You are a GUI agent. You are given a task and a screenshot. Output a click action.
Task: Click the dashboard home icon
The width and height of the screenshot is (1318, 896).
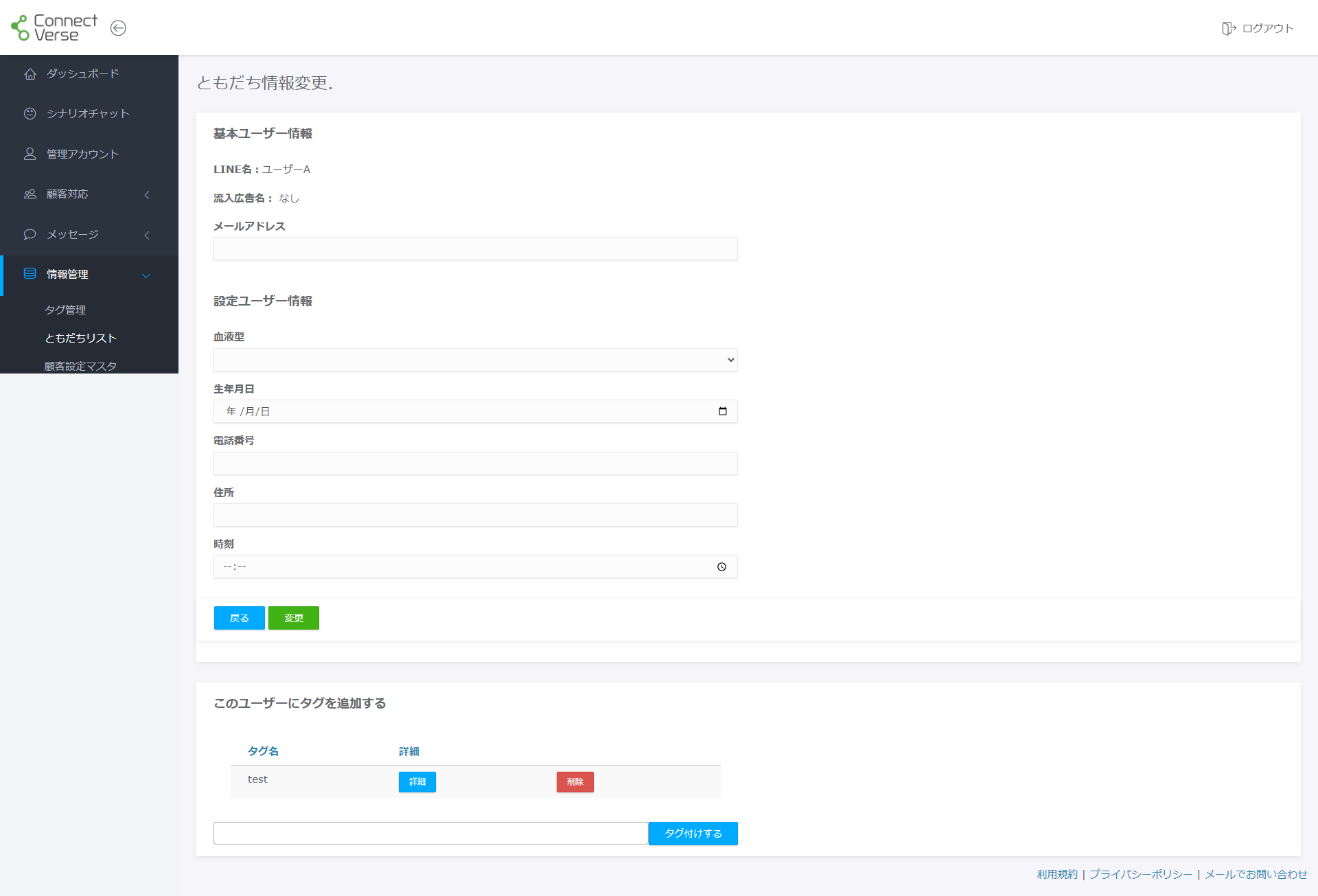(30, 73)
